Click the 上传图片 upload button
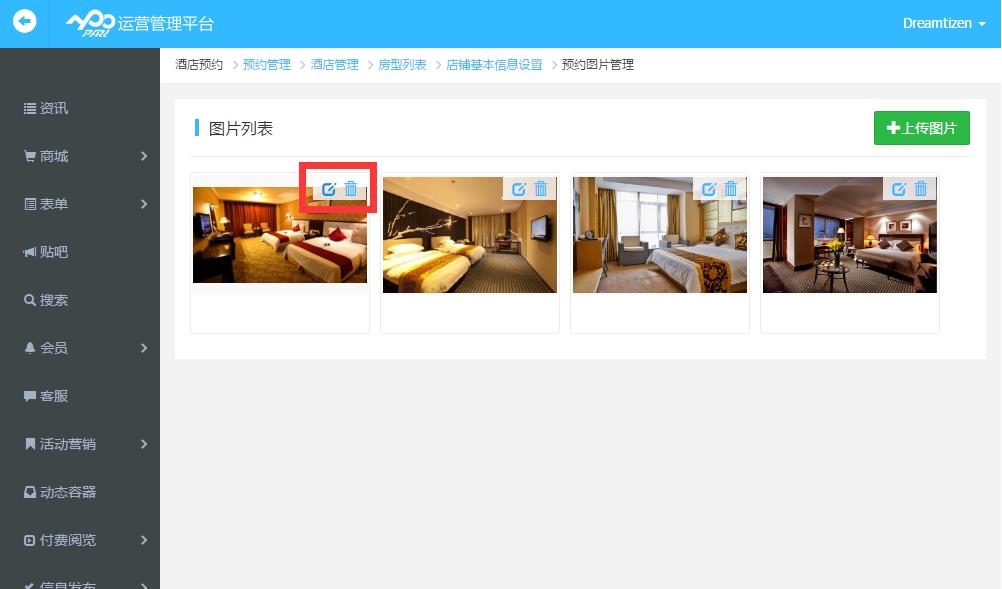Image resolution: width=1002 pixels, height=589 pixels. [x=921, y=128]
